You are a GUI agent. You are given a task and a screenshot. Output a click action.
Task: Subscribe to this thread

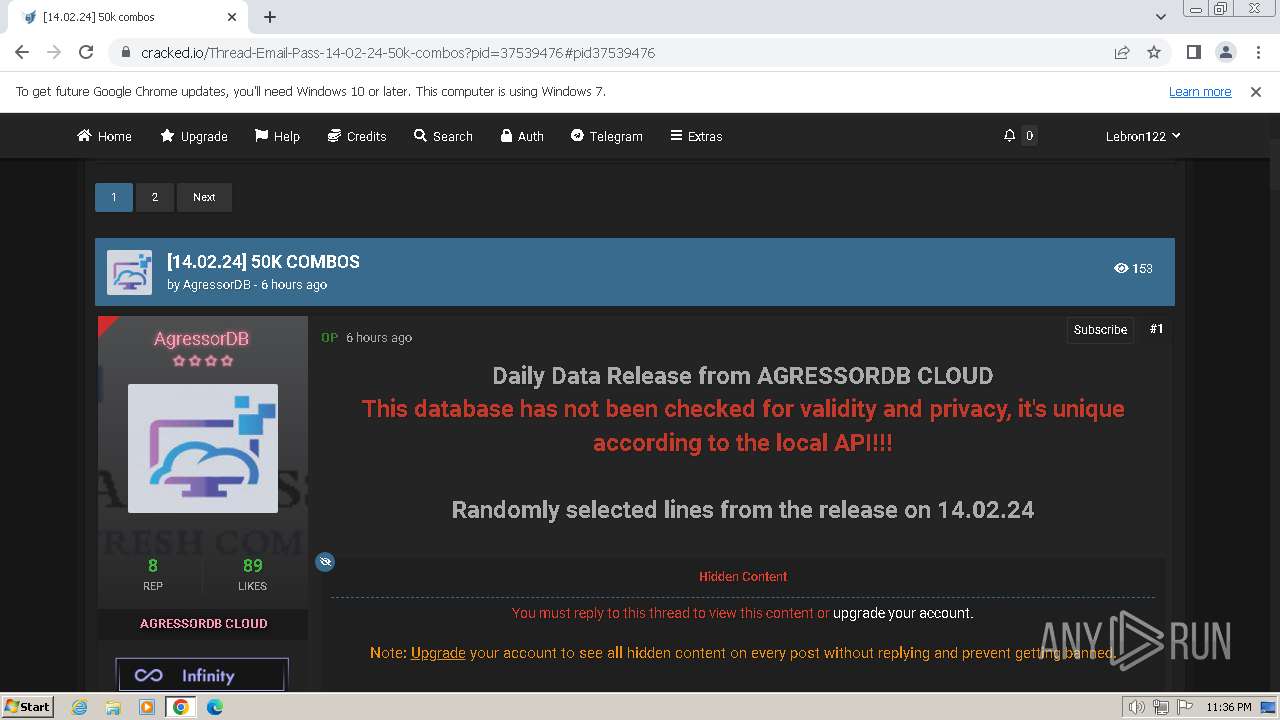click(1100, 329)
